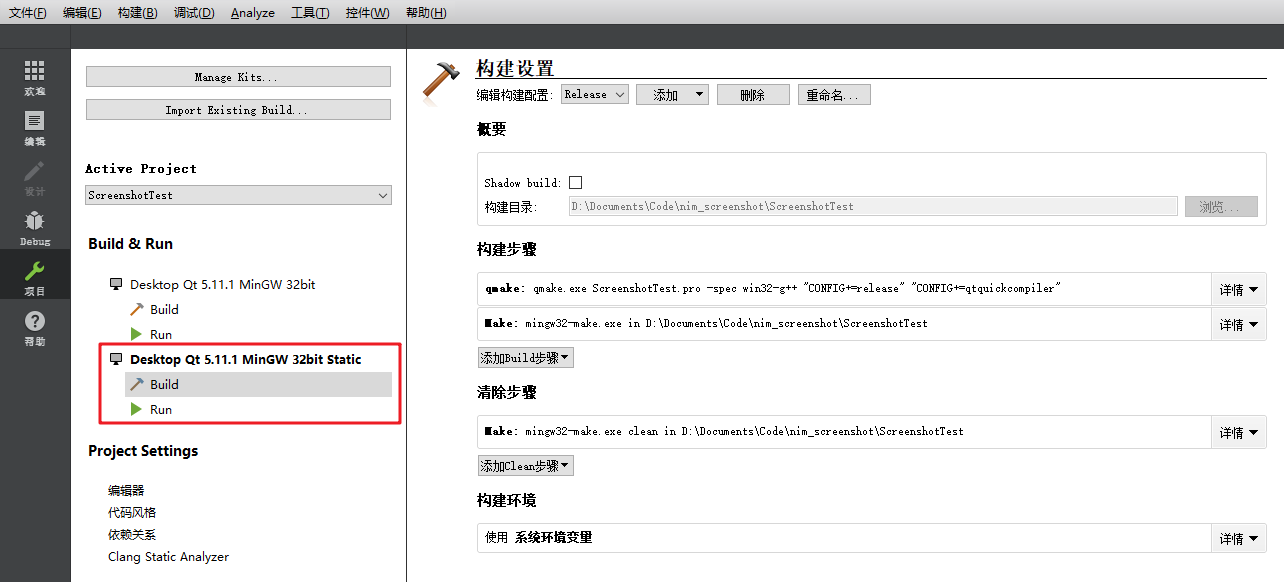Screen dimensions: 1284x582
Task: Open the 控件(W) menu
Action: (x=367, y=12)
